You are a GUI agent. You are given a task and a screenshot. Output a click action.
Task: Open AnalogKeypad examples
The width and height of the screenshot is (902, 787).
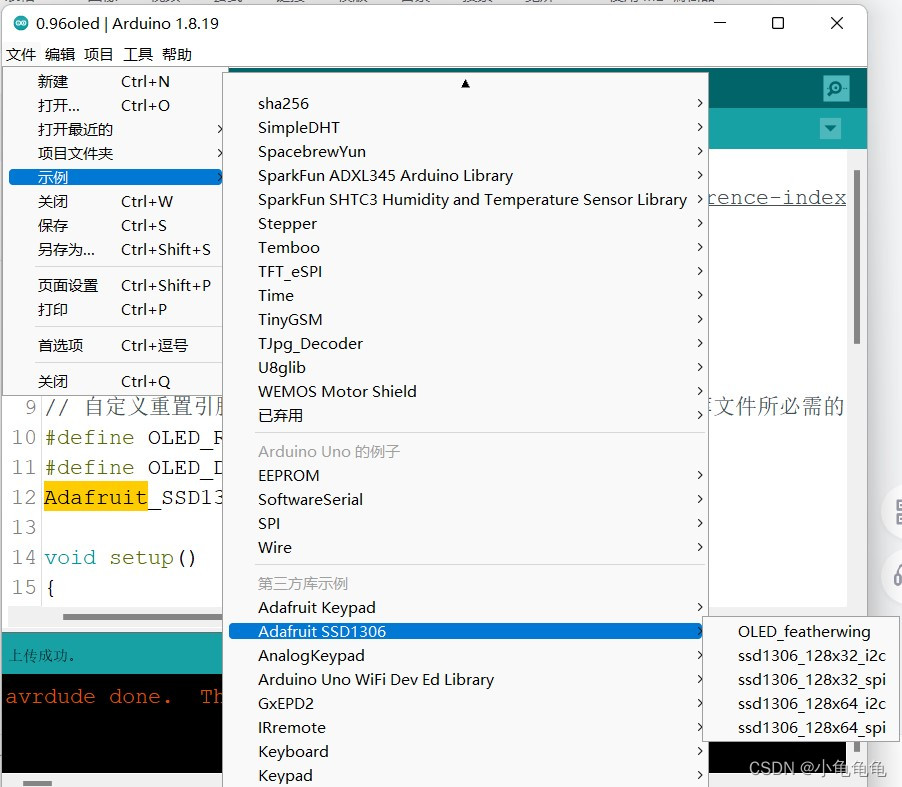(x=467, y=656)
